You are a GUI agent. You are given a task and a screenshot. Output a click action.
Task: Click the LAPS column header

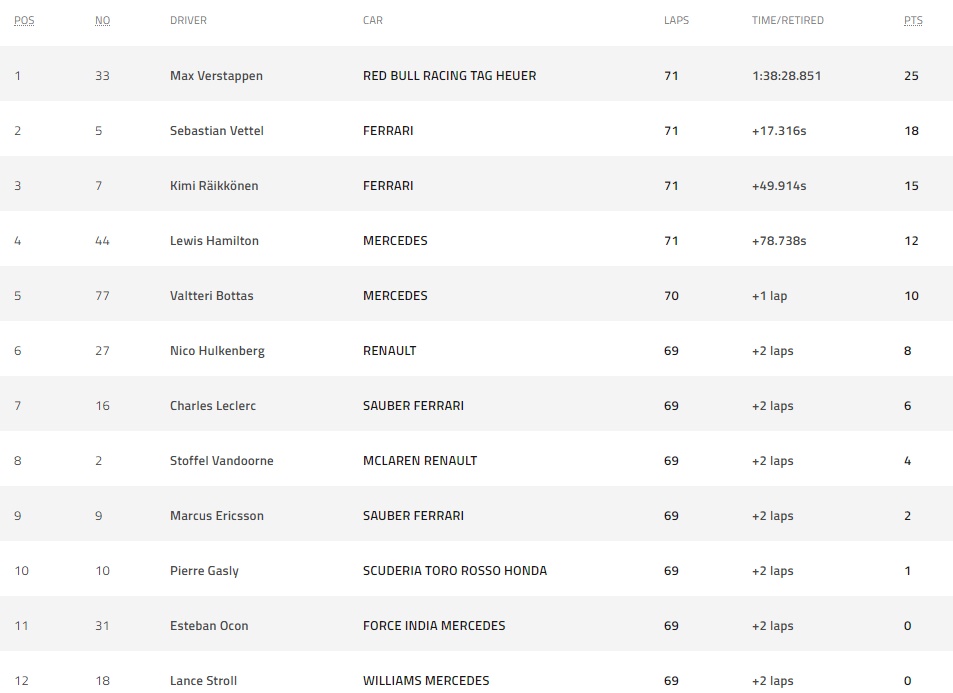click(676, 20)
